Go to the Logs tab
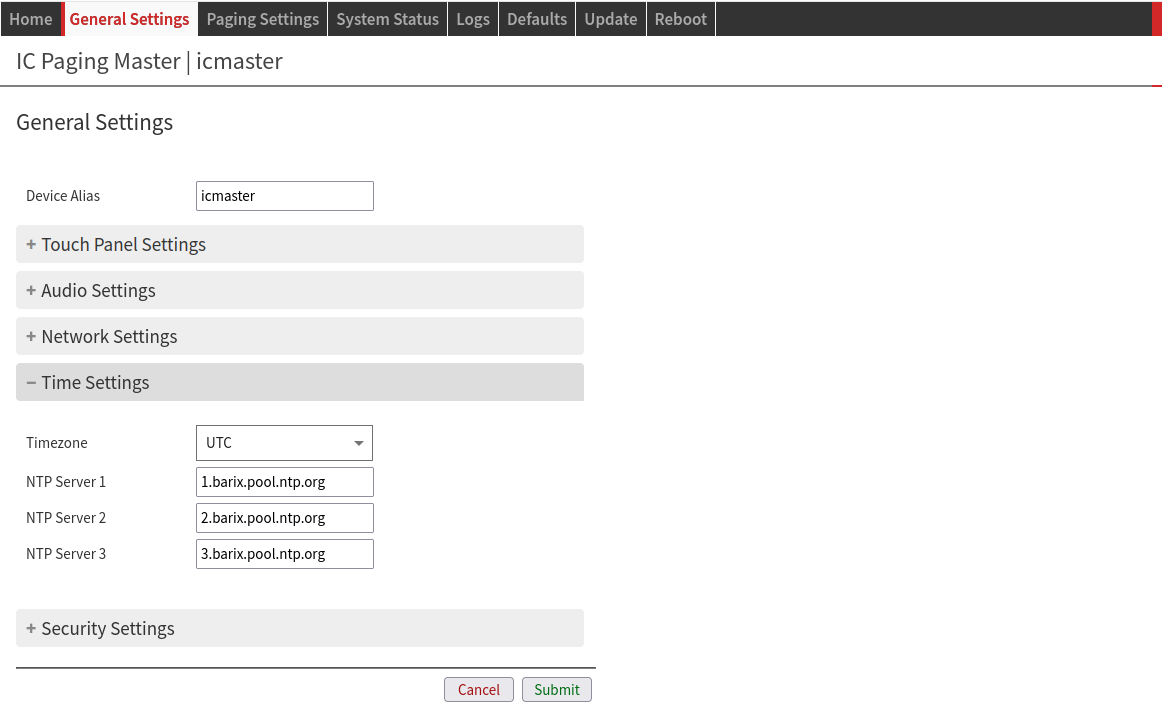1162x705 pixels. (473, 19)
